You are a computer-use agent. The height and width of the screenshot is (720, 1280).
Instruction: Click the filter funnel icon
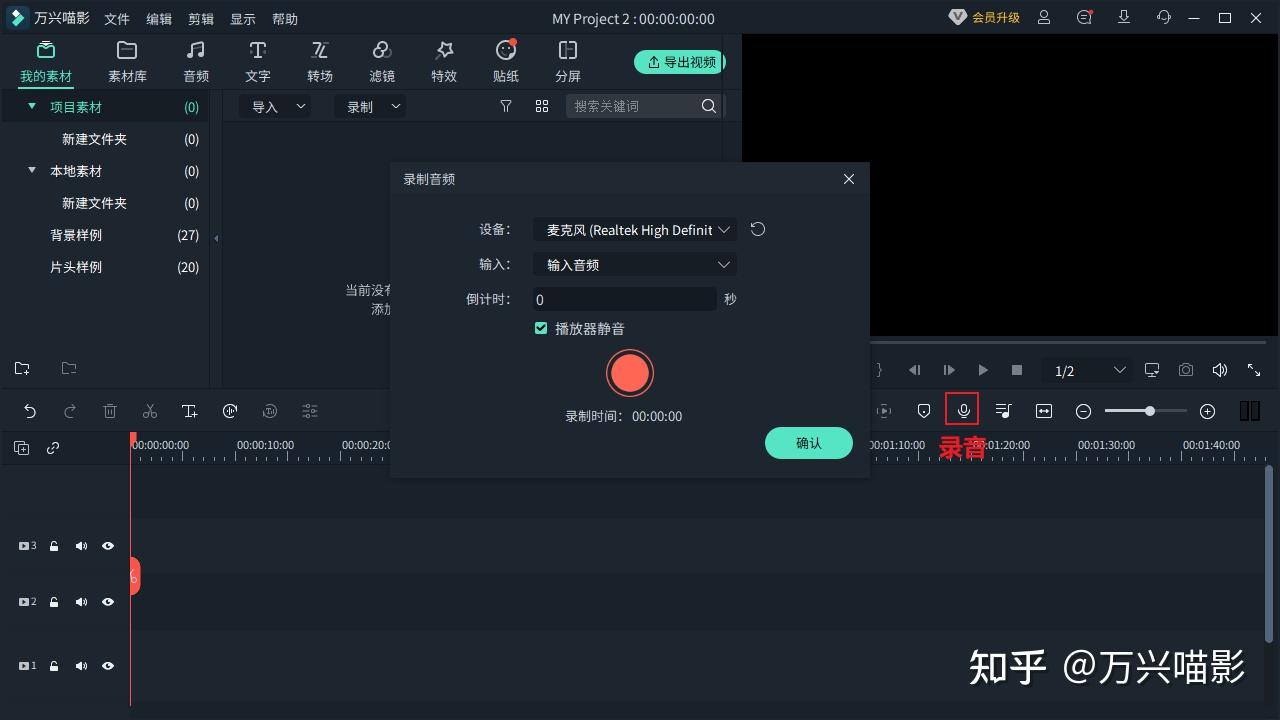point(506,106)
